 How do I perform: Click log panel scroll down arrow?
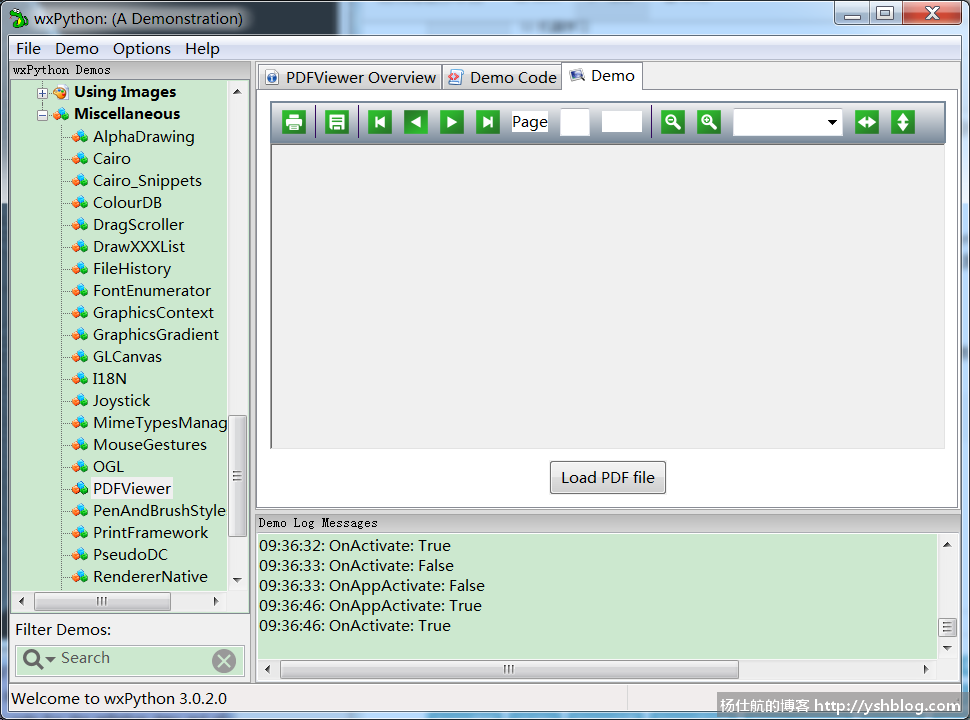[947, 648]
